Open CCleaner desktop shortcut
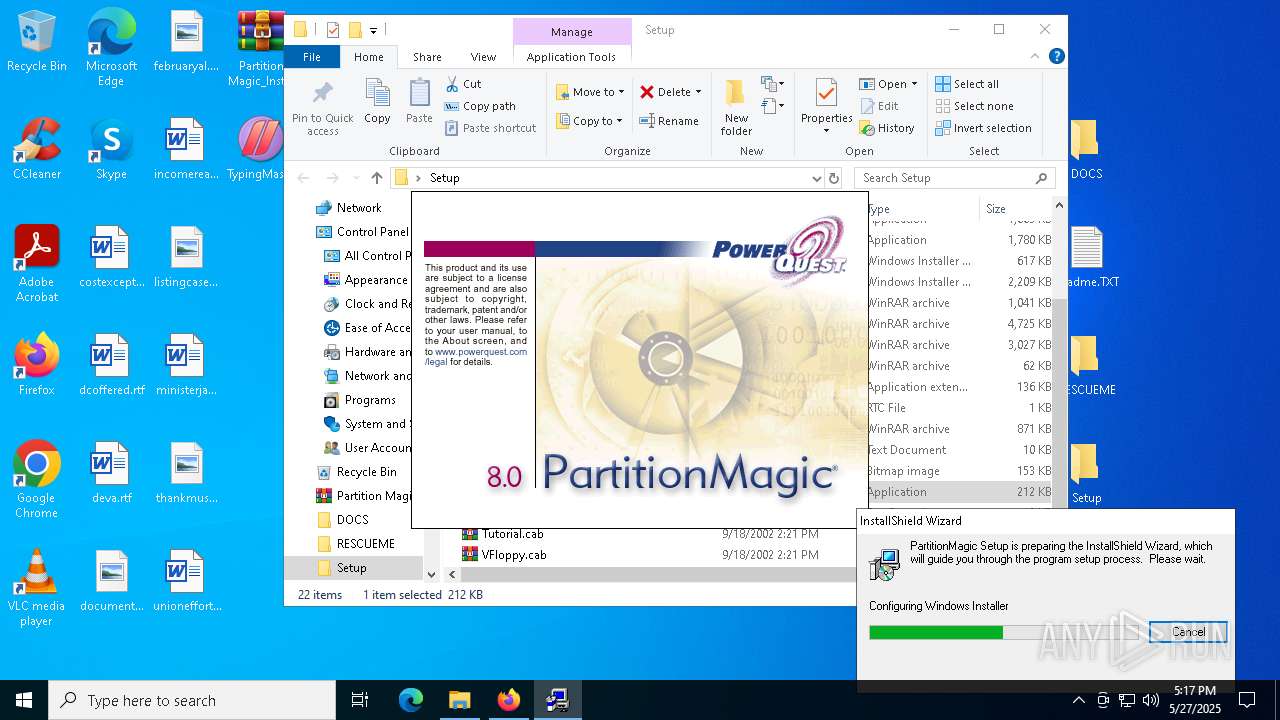Viewport: 1280px width, 720px height. 37,149
